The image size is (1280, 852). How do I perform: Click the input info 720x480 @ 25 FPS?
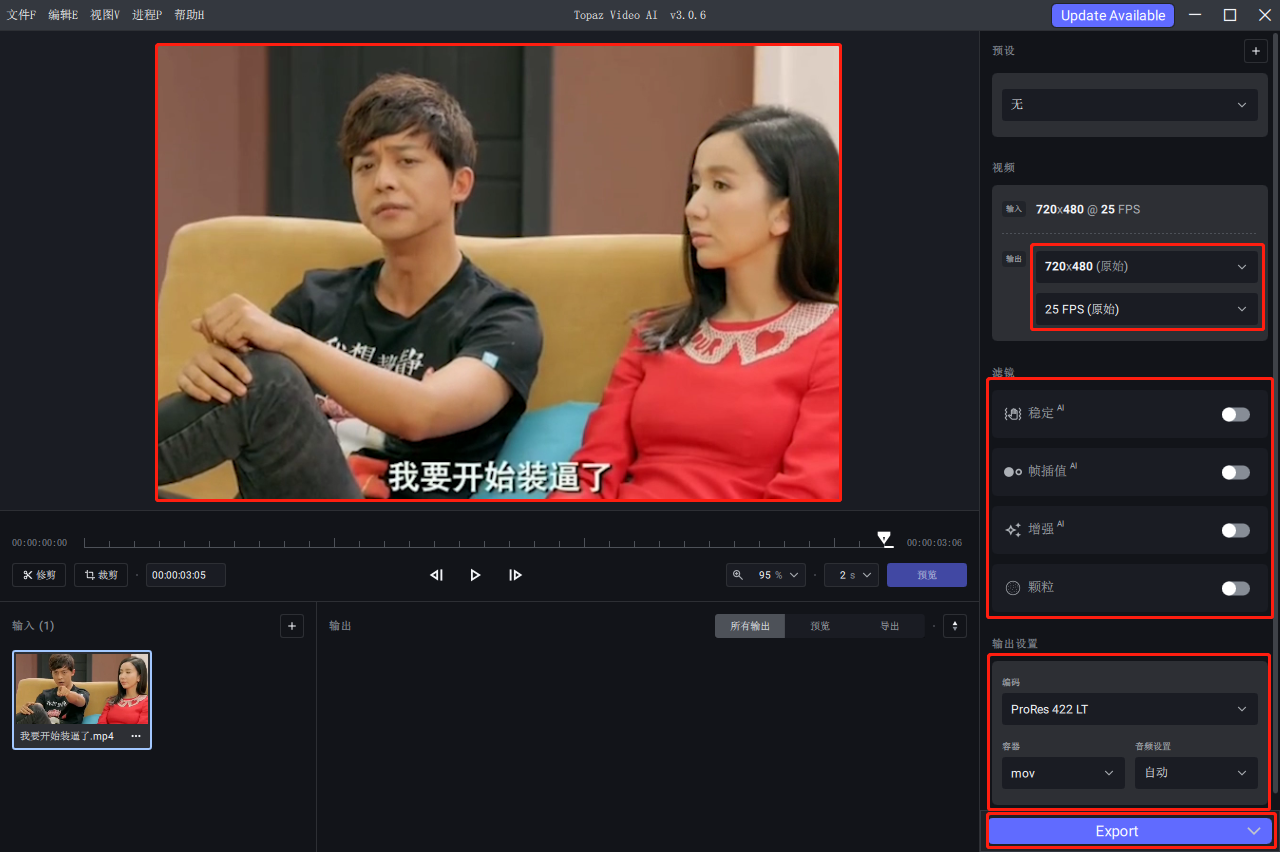coord(1088,209)
